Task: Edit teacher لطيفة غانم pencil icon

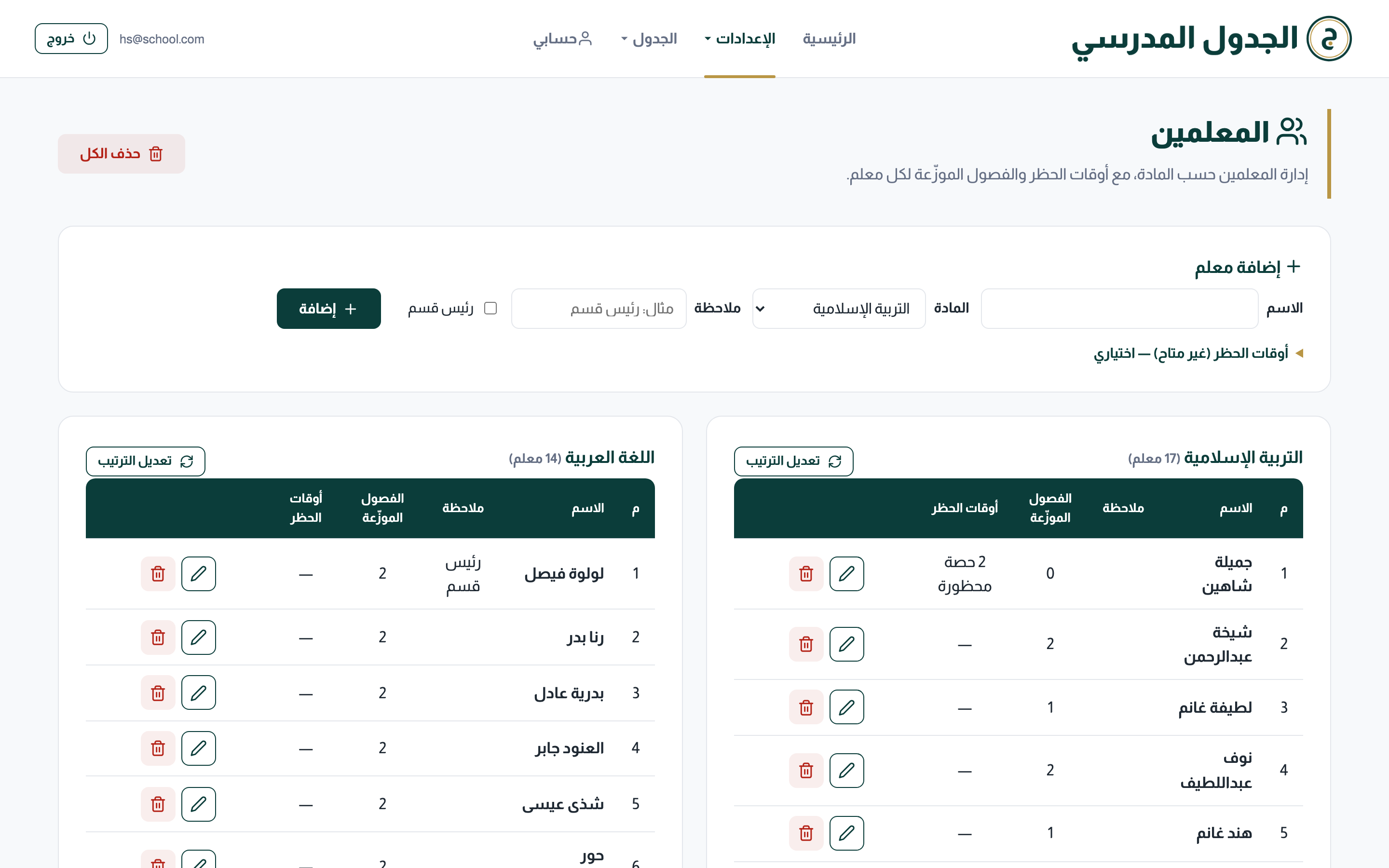Action: tap(846, 707)
